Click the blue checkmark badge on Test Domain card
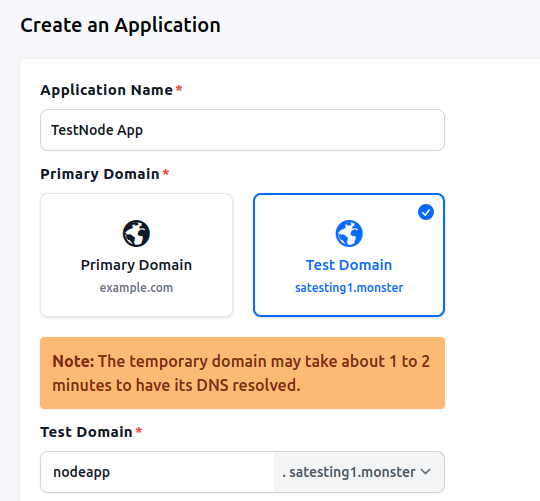Image resolution: width=540 pixels, height=501 pixels. (426, 212)
